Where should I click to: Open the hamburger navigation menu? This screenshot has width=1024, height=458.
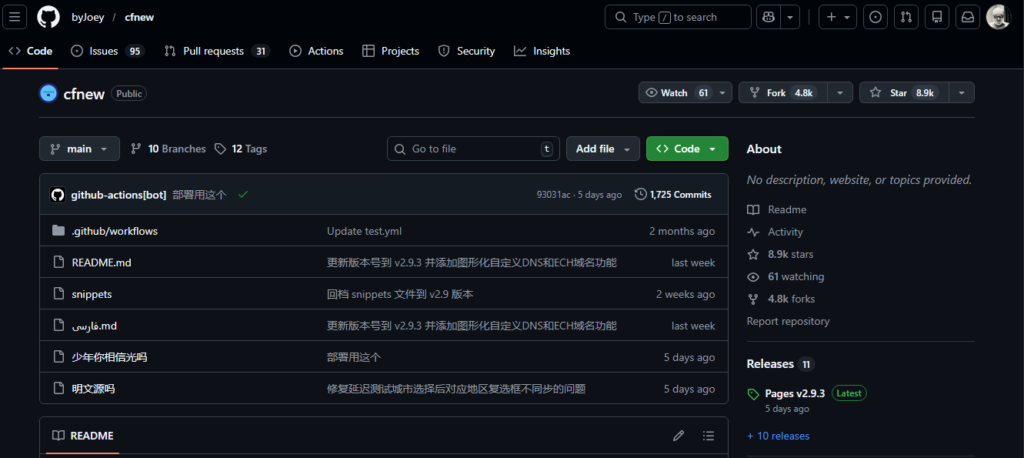pos(17,17)
